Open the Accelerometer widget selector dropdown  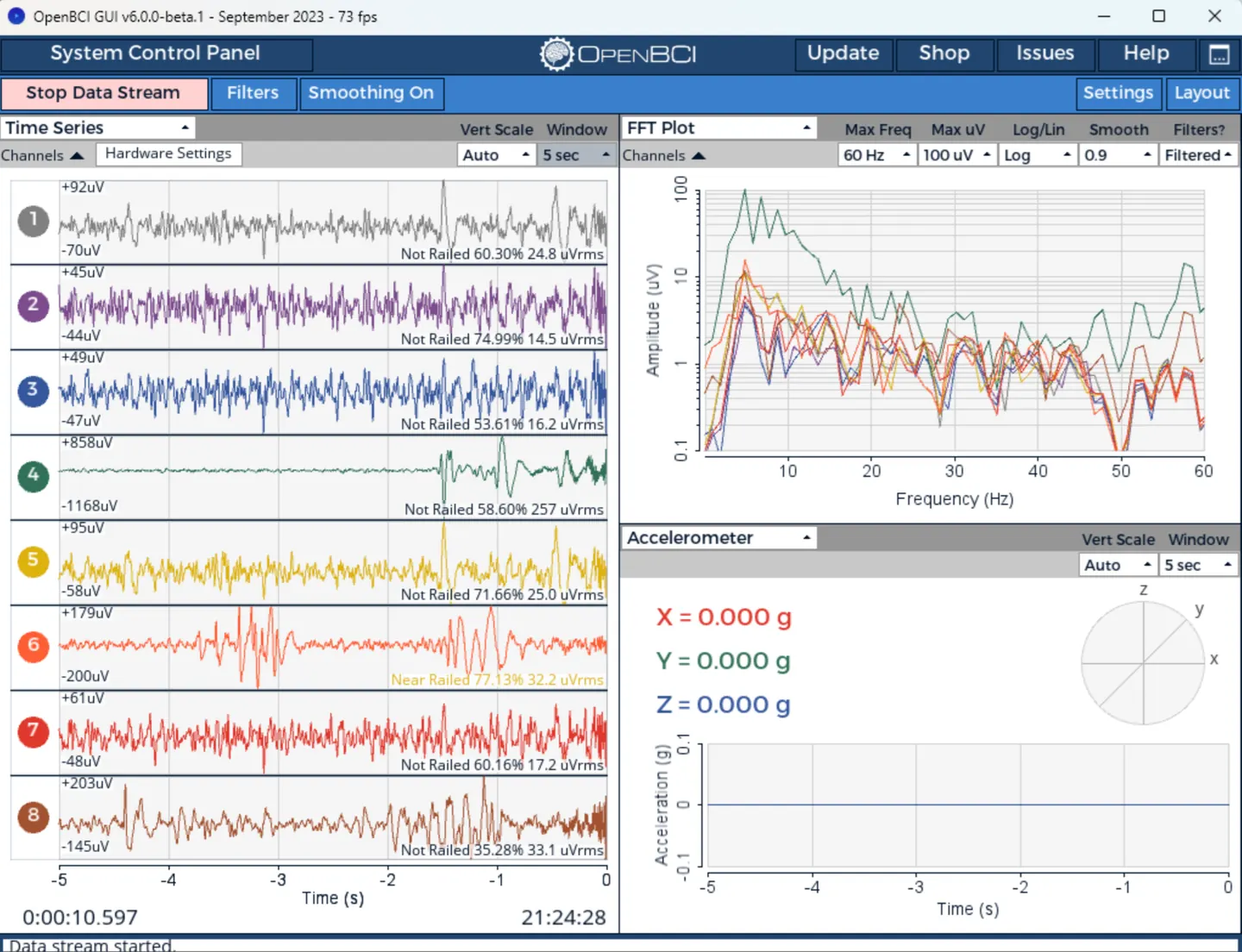719,538
